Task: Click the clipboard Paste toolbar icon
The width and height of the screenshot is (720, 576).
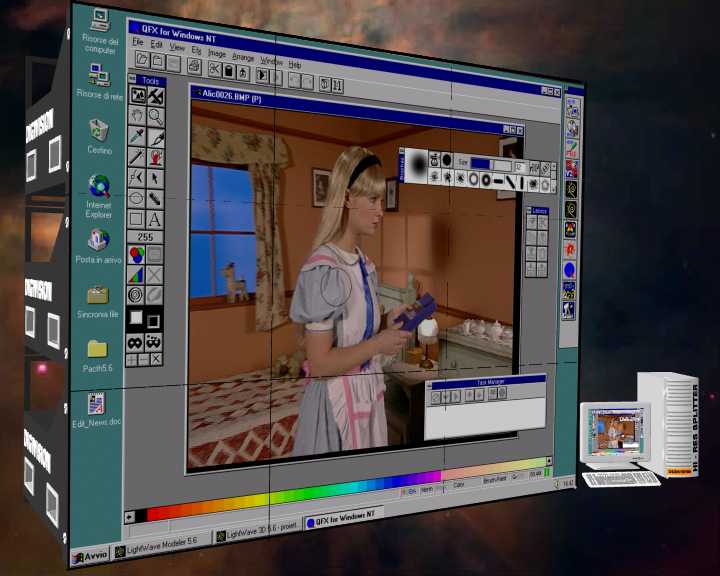Action: pyautogui.click(x=229, y=70)
